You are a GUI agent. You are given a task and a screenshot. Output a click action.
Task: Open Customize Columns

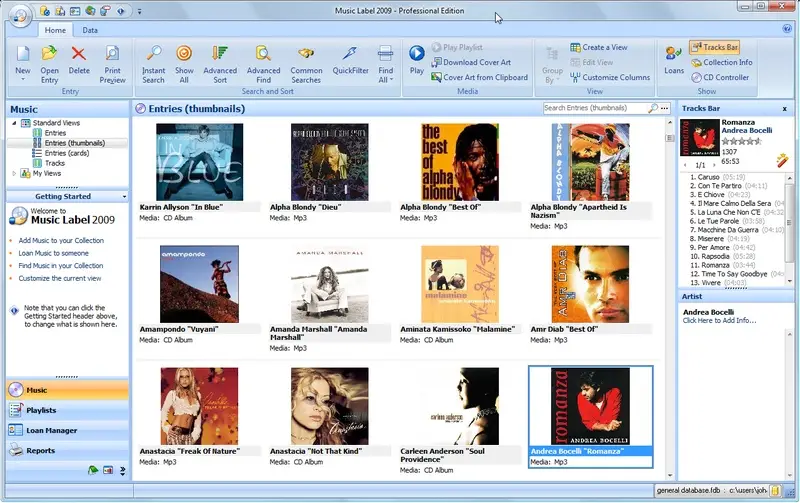point(610,78)
